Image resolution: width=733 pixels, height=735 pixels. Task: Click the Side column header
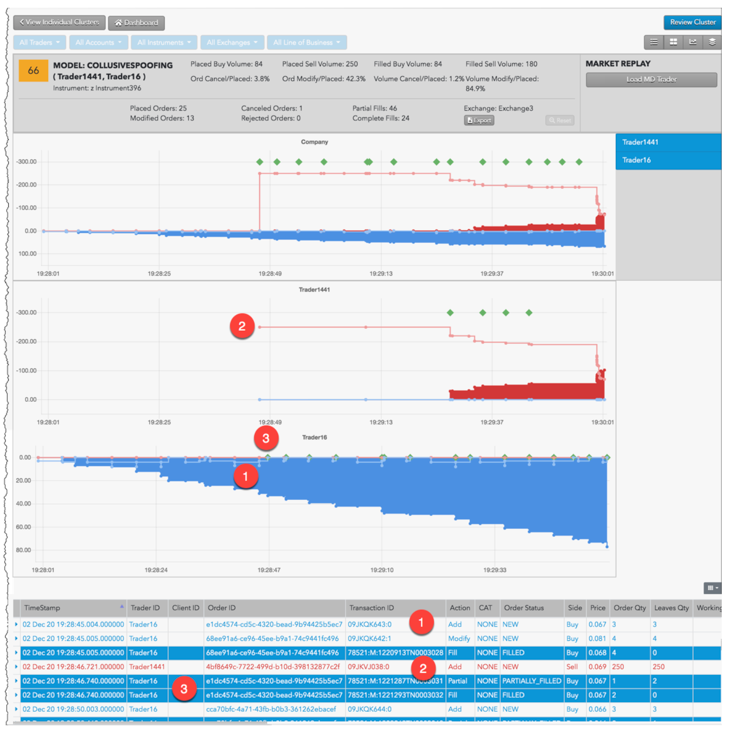click(x=575, y=608)
